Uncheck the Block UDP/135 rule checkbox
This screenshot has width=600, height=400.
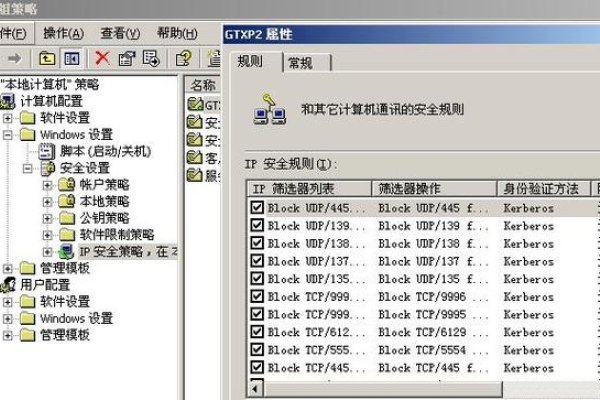coord(257,278)
